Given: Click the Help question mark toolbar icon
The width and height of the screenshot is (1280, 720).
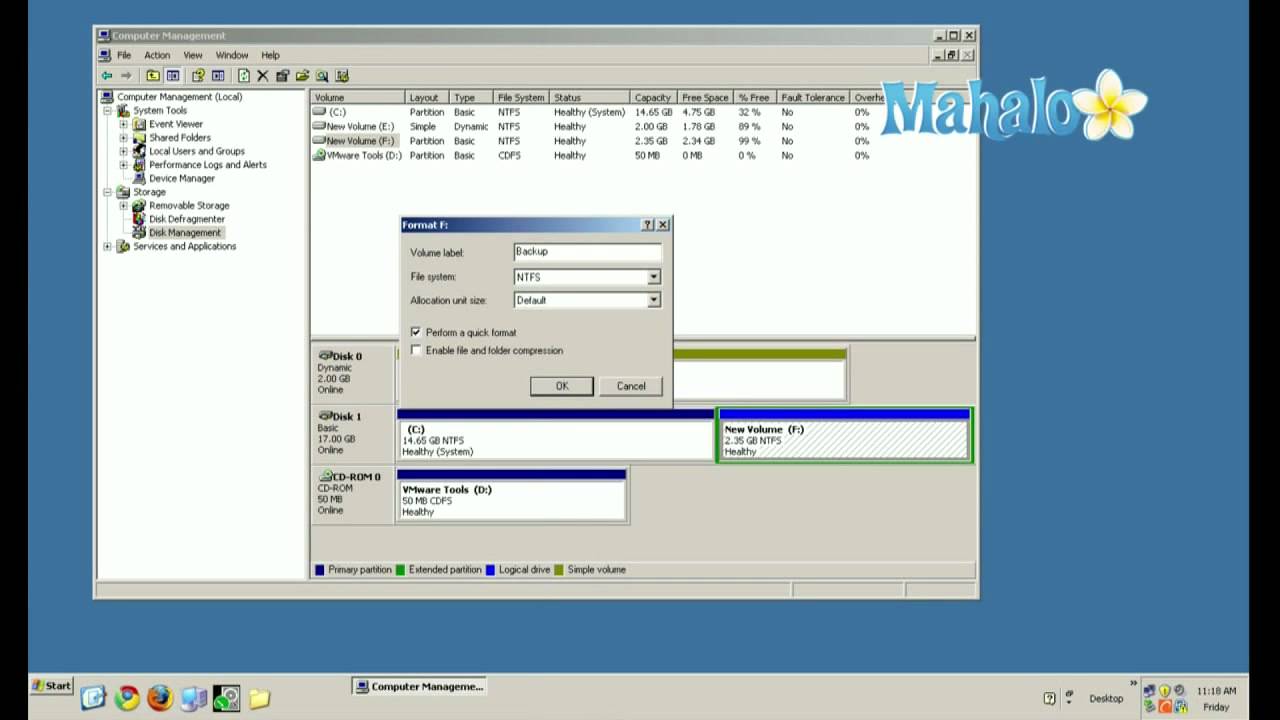Looking at the screenshot, I should coord(198,76).
